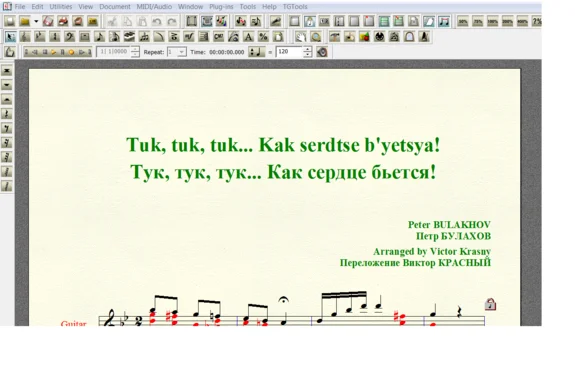Select the Repeat tool
The width and height of the screenshot is (576, 369).
(204, 37)
